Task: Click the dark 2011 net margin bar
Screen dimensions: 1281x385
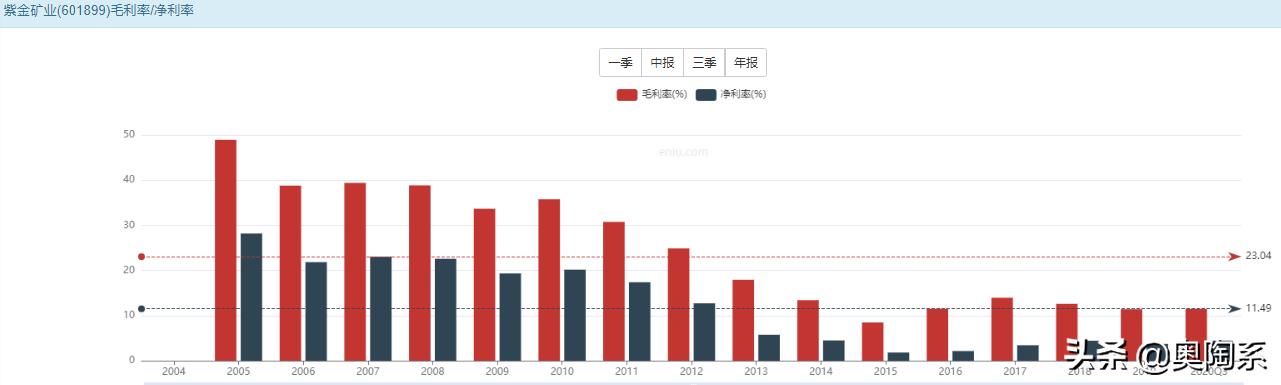Action: coord(639,321)
